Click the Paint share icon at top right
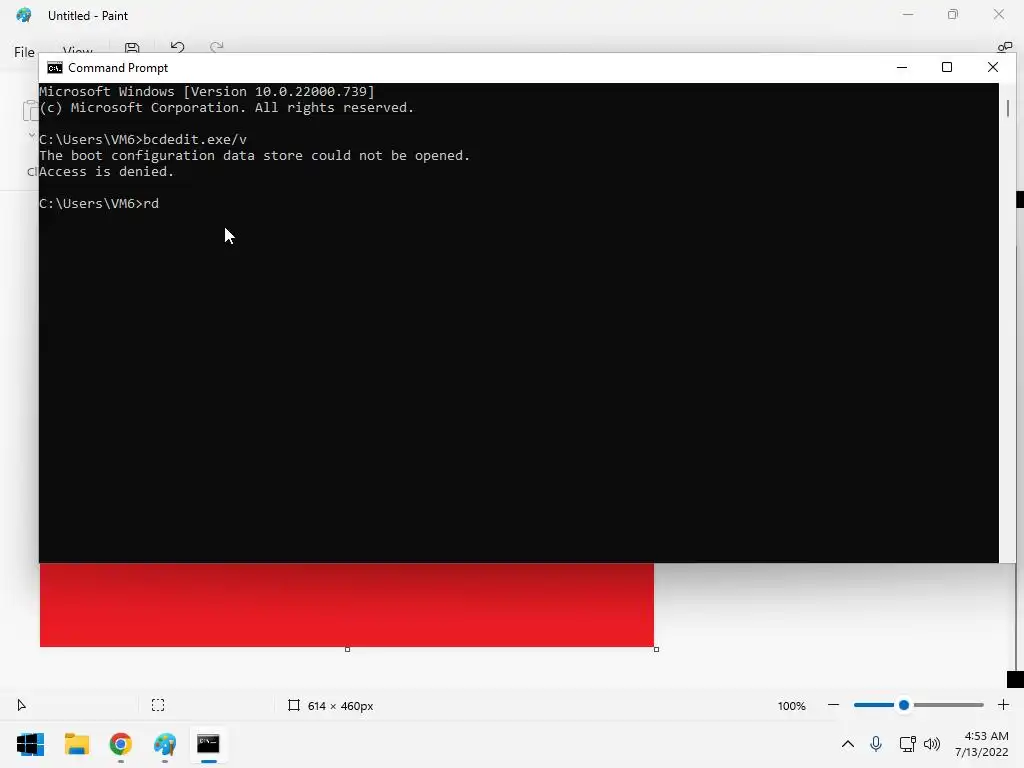The image size is (1024, 768). pyautogui.click(x=1004, y=46)
